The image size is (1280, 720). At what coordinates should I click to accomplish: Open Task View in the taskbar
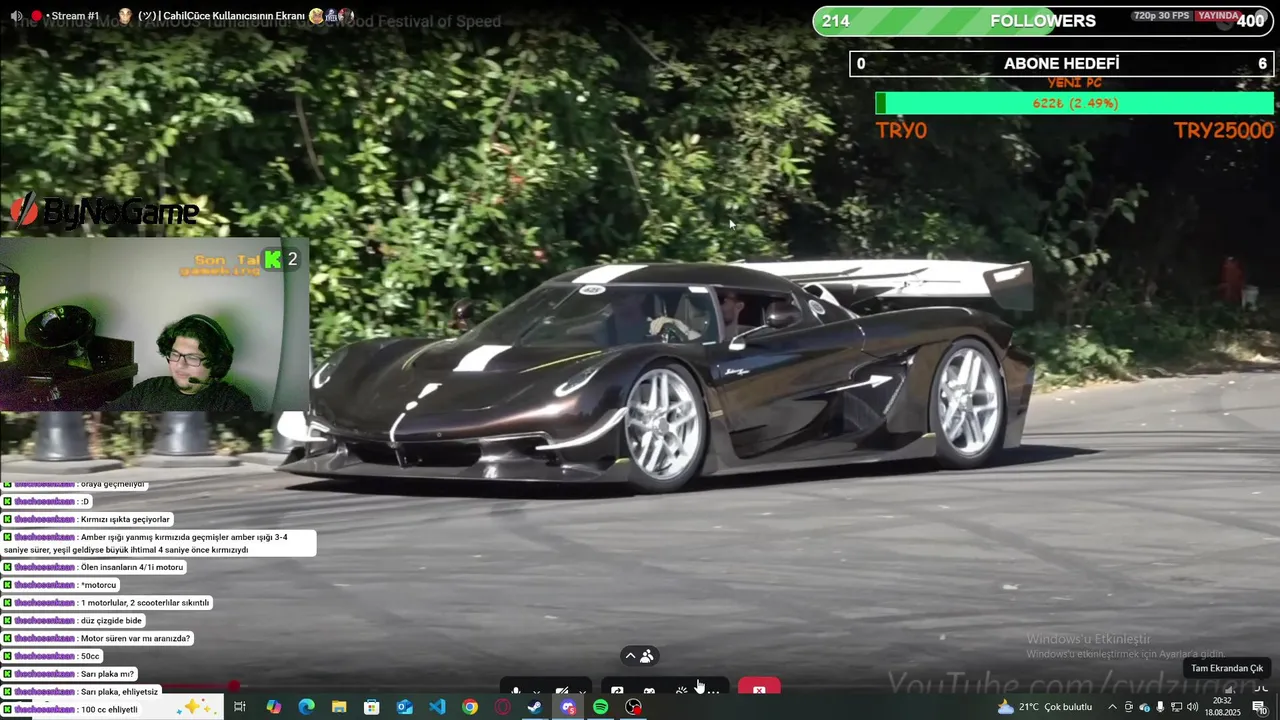240,707
